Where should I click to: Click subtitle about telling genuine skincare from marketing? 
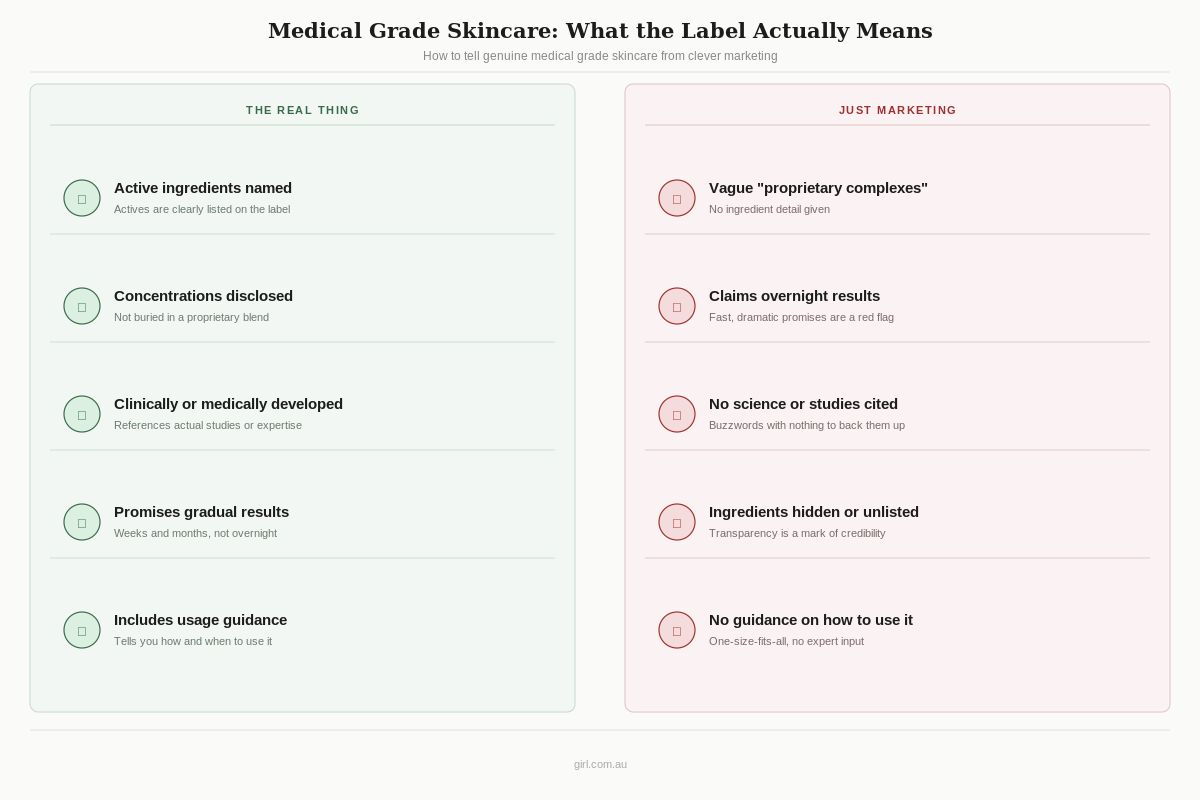coord(600,56)
